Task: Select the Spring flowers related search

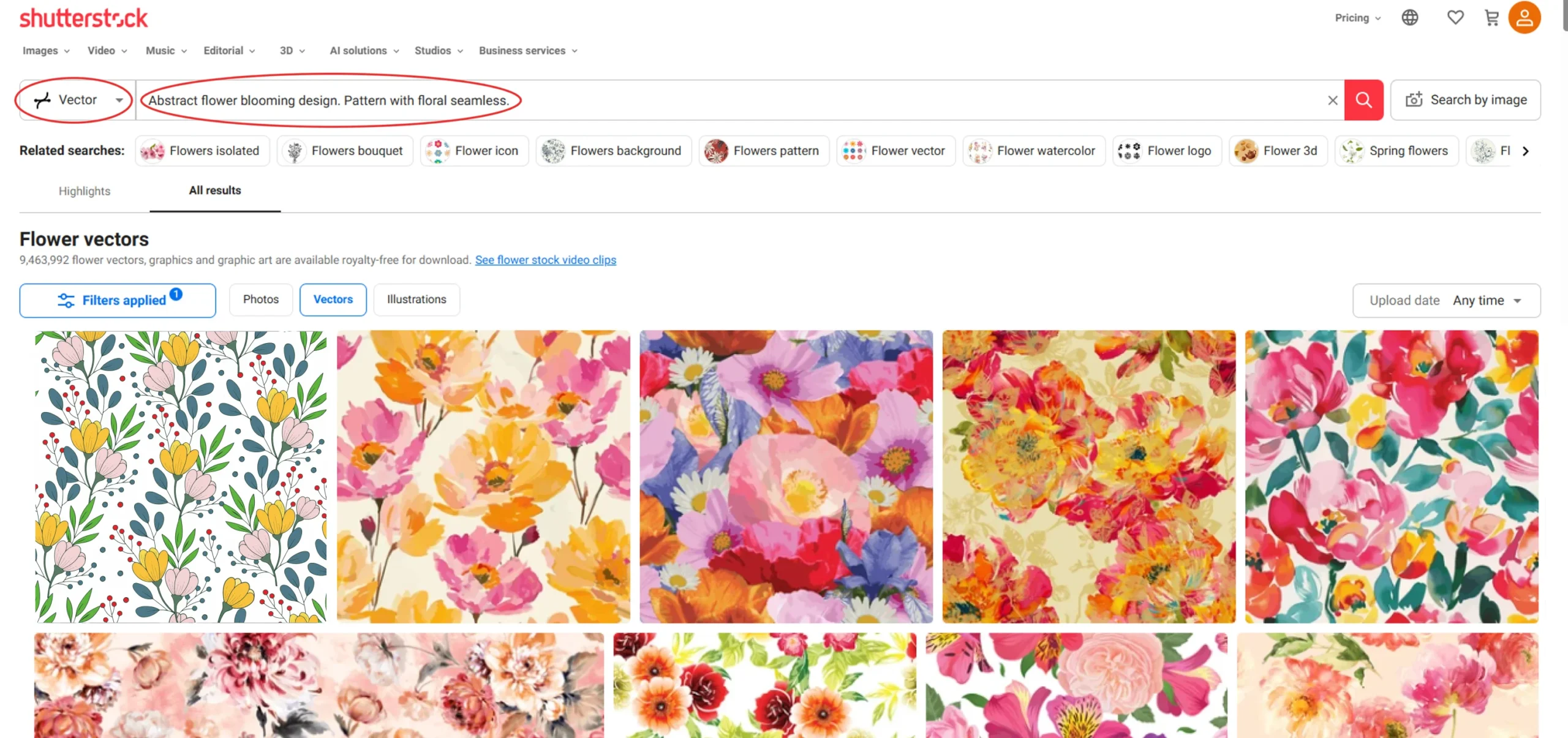Action: point(1396,151)
